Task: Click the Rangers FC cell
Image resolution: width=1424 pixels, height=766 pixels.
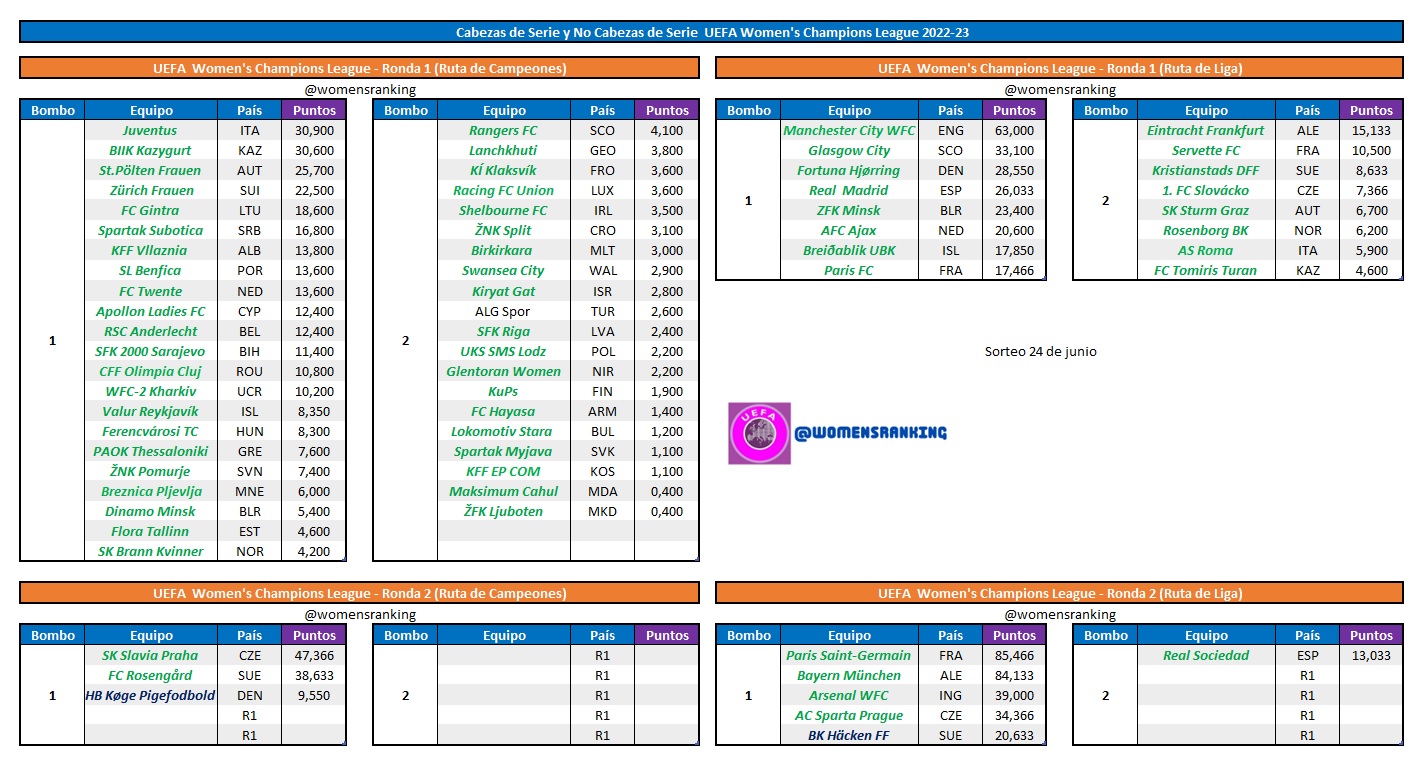Action: (x=504, y=130)
